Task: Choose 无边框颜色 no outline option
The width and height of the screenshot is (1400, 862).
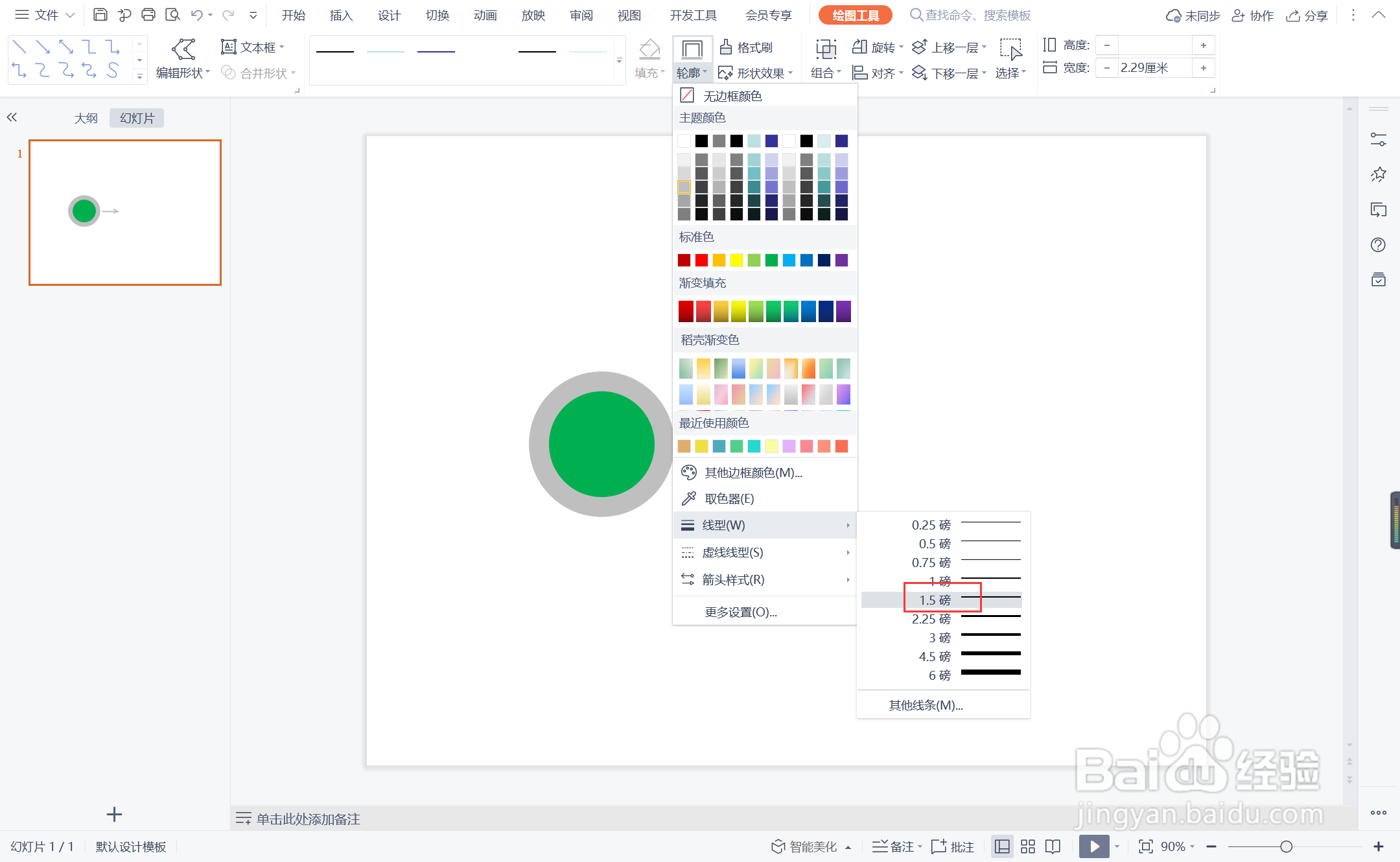Action: 765,95
